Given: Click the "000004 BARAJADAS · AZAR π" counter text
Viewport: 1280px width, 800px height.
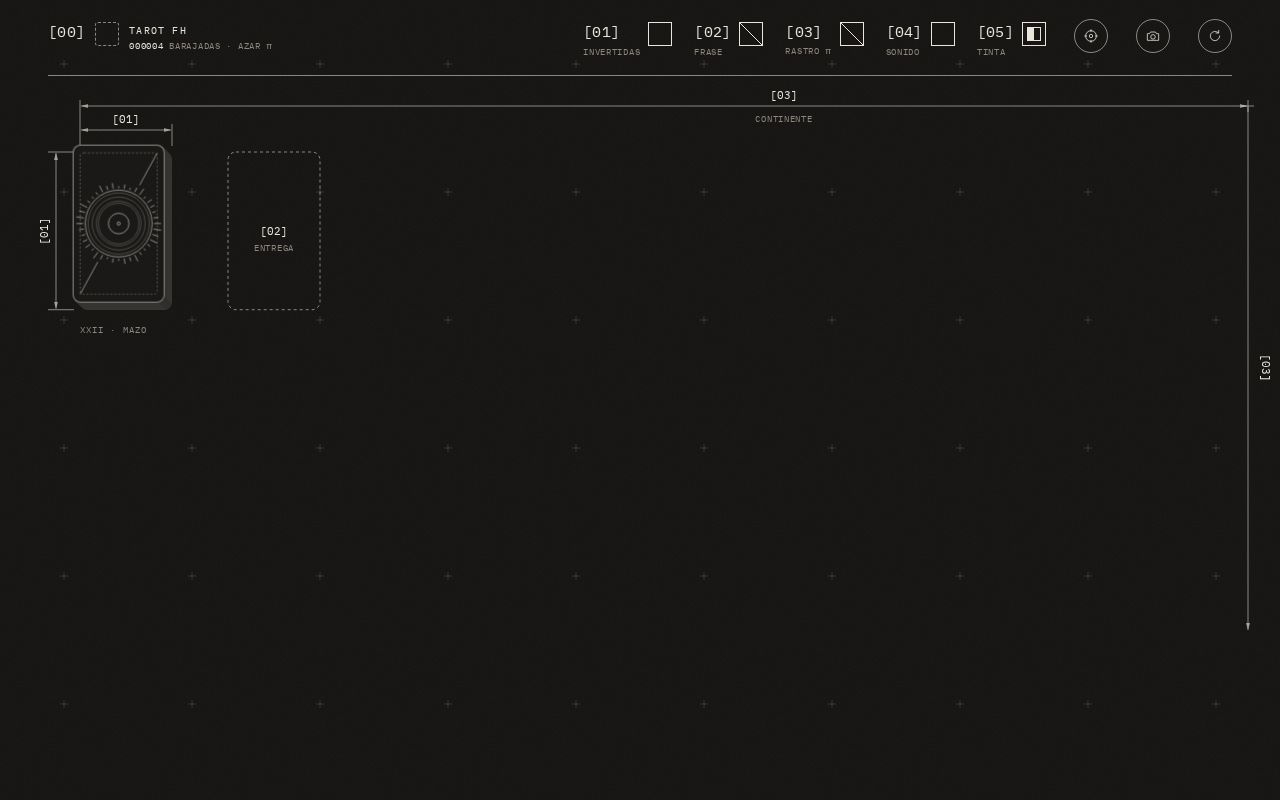Looking at the screenshot, I should pyautogui.click(x=200, y=47).
